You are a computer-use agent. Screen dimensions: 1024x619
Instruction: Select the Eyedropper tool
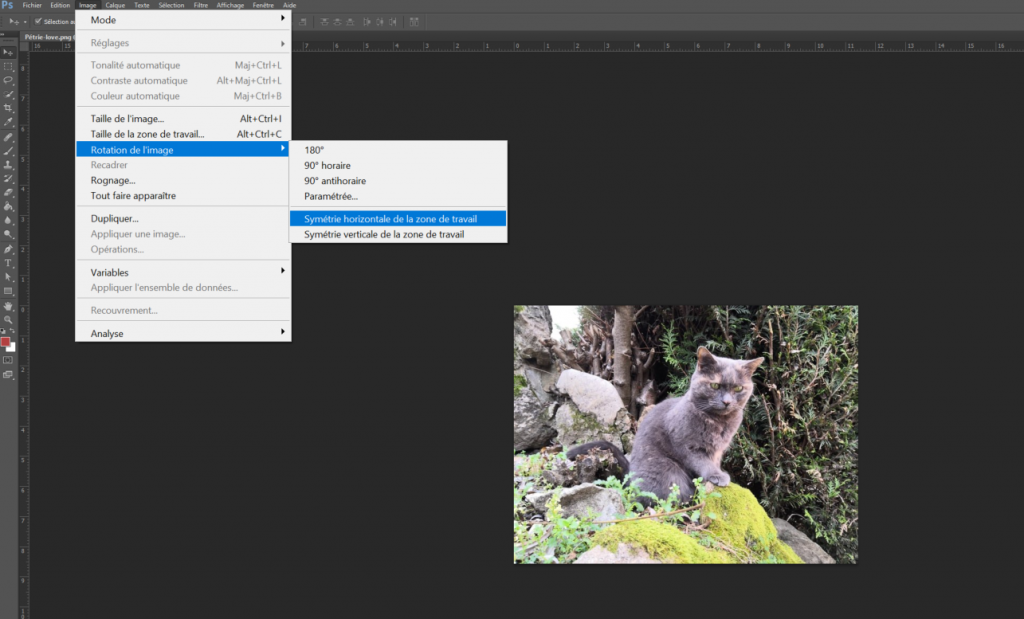pyautogui.click(x=8, y=122)
